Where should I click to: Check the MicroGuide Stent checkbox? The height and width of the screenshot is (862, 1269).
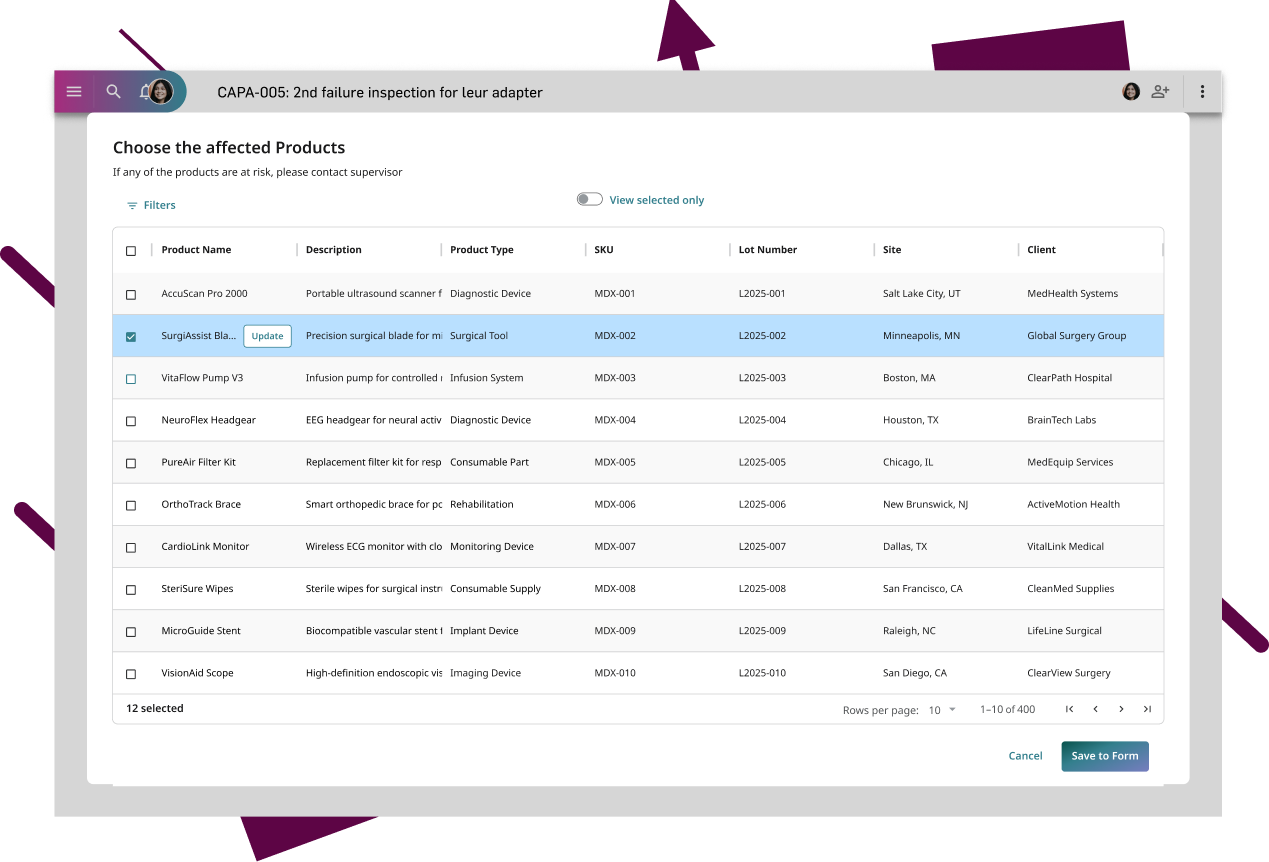tap(131, 632)
